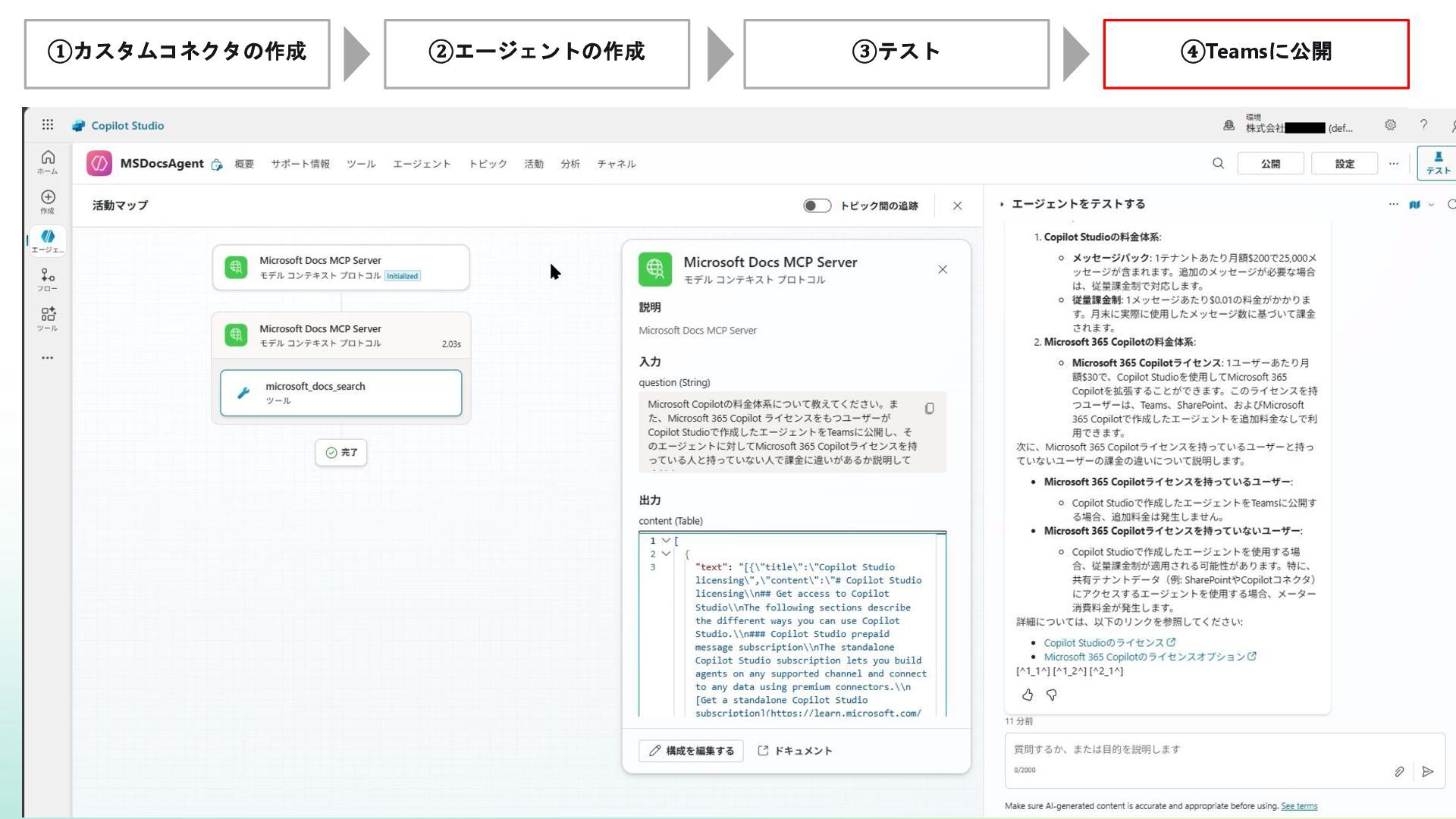This screenshot has width=1456, height=819.
Task: Click the Create (作成) sidebar icon
Action: pos(48,201)
